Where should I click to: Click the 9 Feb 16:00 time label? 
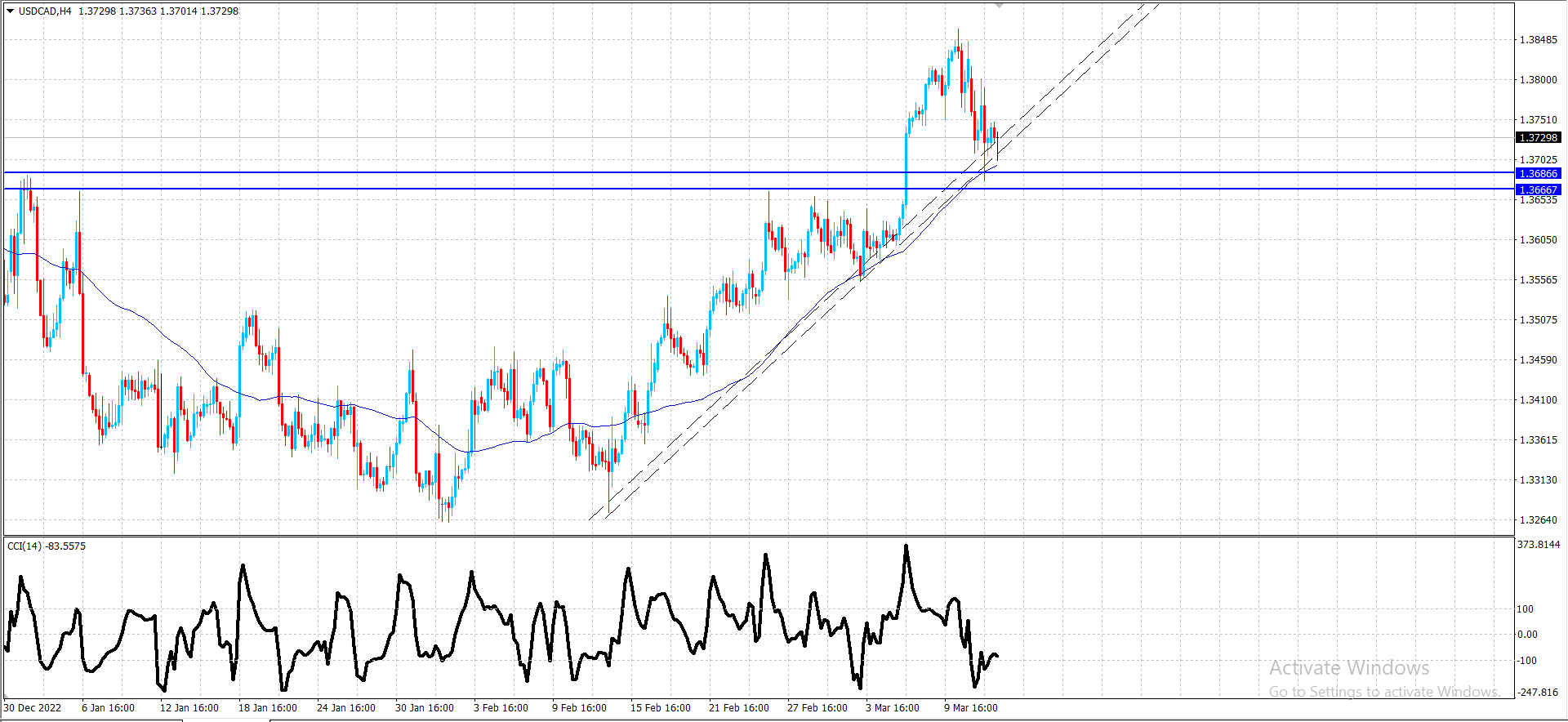(579, 708)
